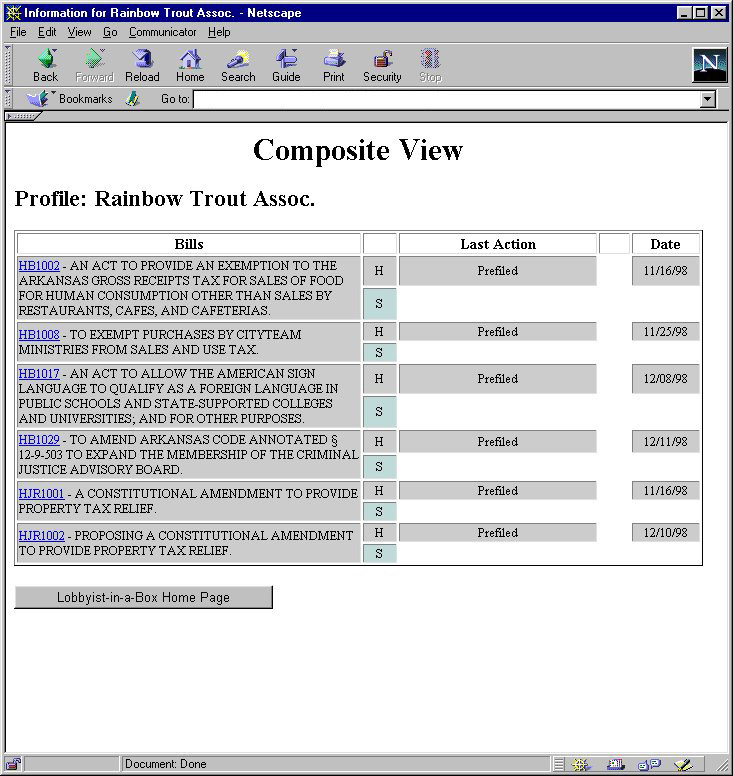Click into the Go to address field
The height and width of the screenshot is (776, 733).
tap(447, 99)
